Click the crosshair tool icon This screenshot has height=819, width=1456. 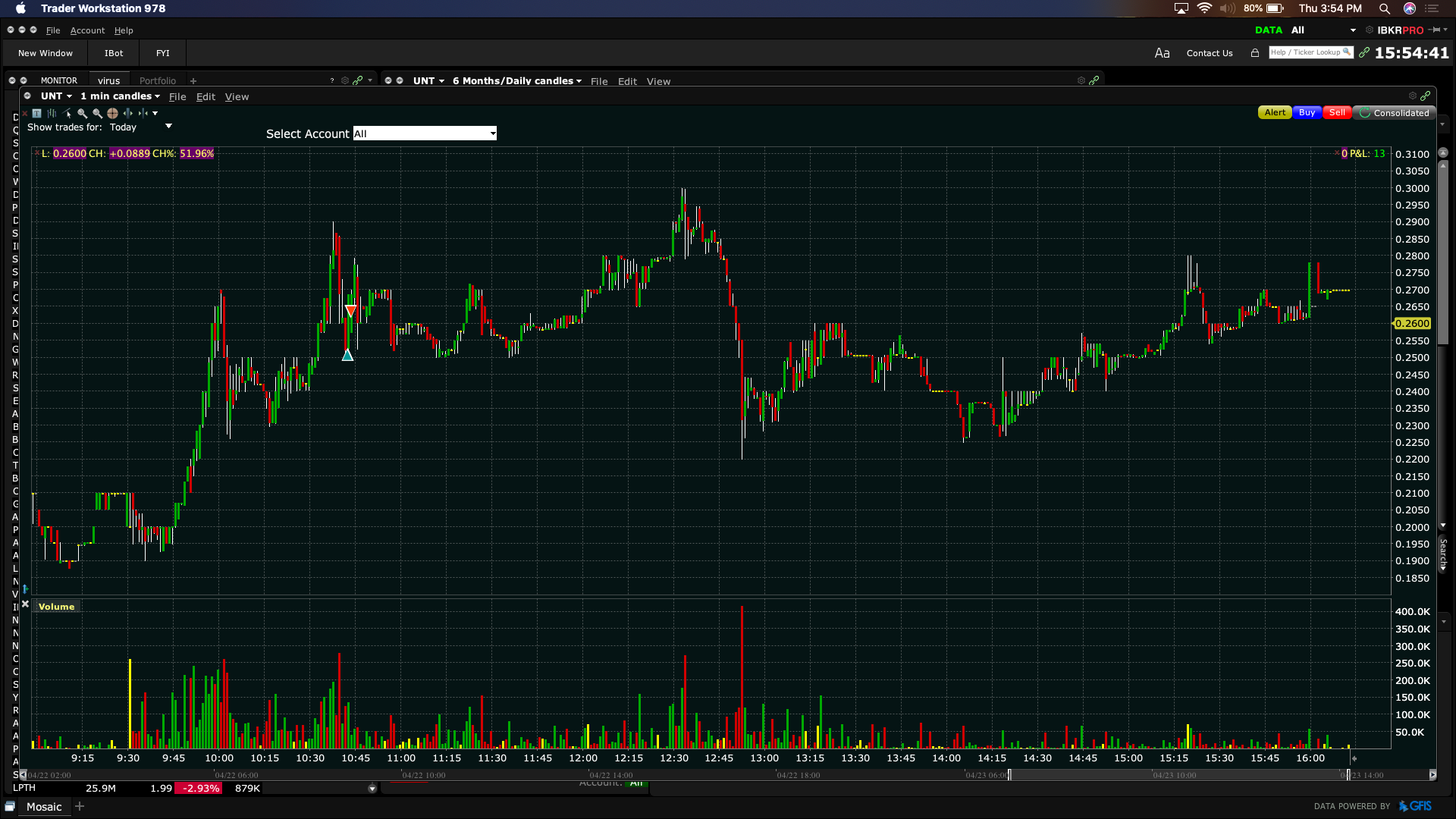tap(112, 113)
